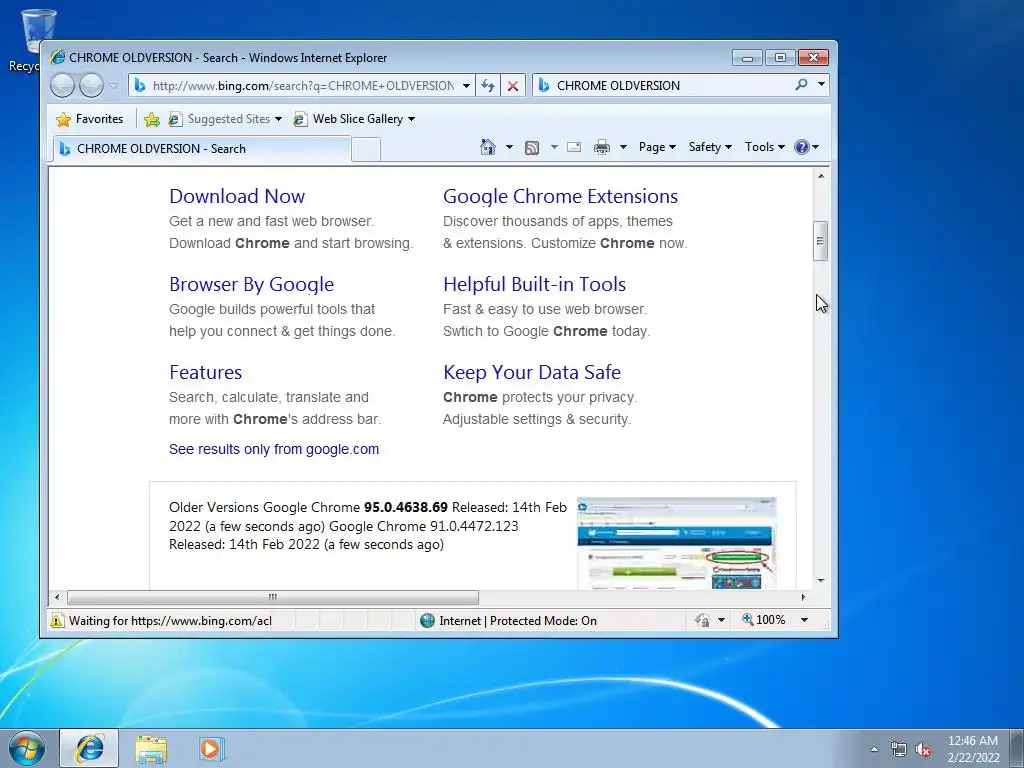The image size is (1024, 768).
Task: Click the vertical scrollbar up arrow
Action: [x=821, y=176]
